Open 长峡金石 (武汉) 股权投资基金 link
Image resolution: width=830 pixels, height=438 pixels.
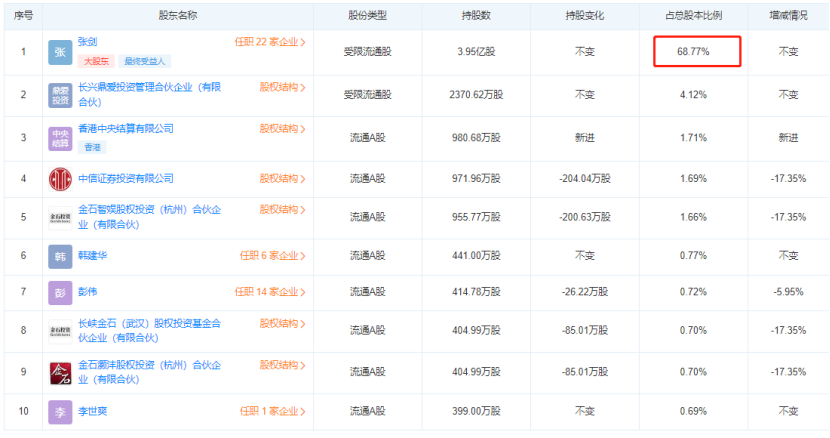[149, 330]
